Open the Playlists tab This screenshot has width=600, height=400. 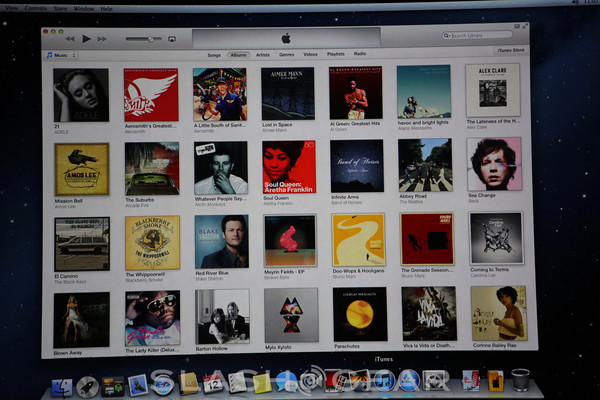point(336,54)
